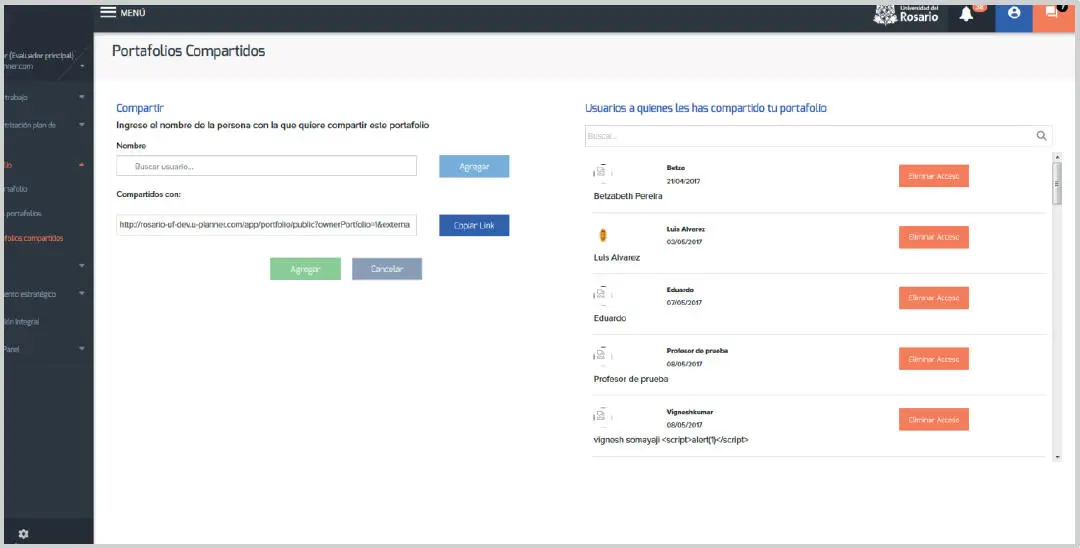
Task: Click Luis Alvarez's avatar
Action: (602, 236)
